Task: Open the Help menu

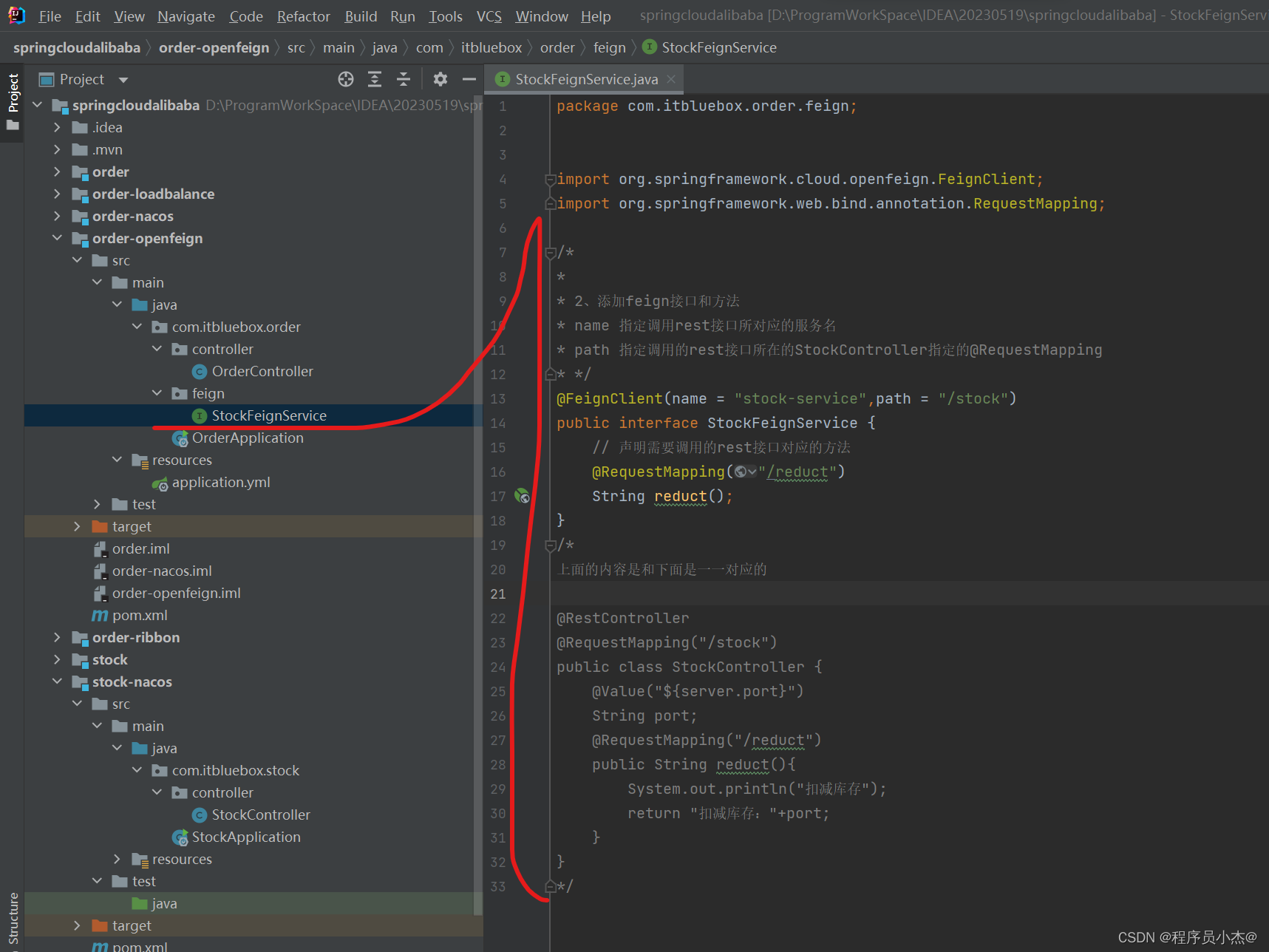Action: click(596, 16)
